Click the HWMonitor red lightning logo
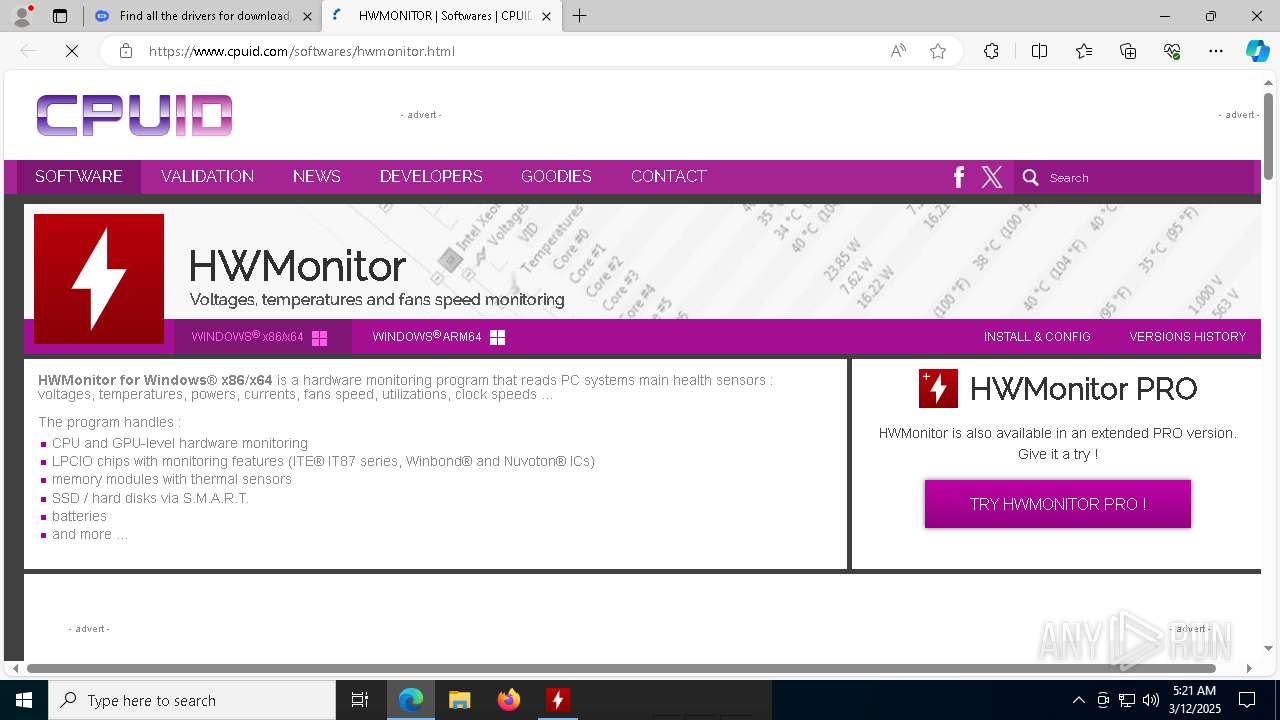Image resolution: width=1280 pixels, height=720 pixels. (99, 279)
